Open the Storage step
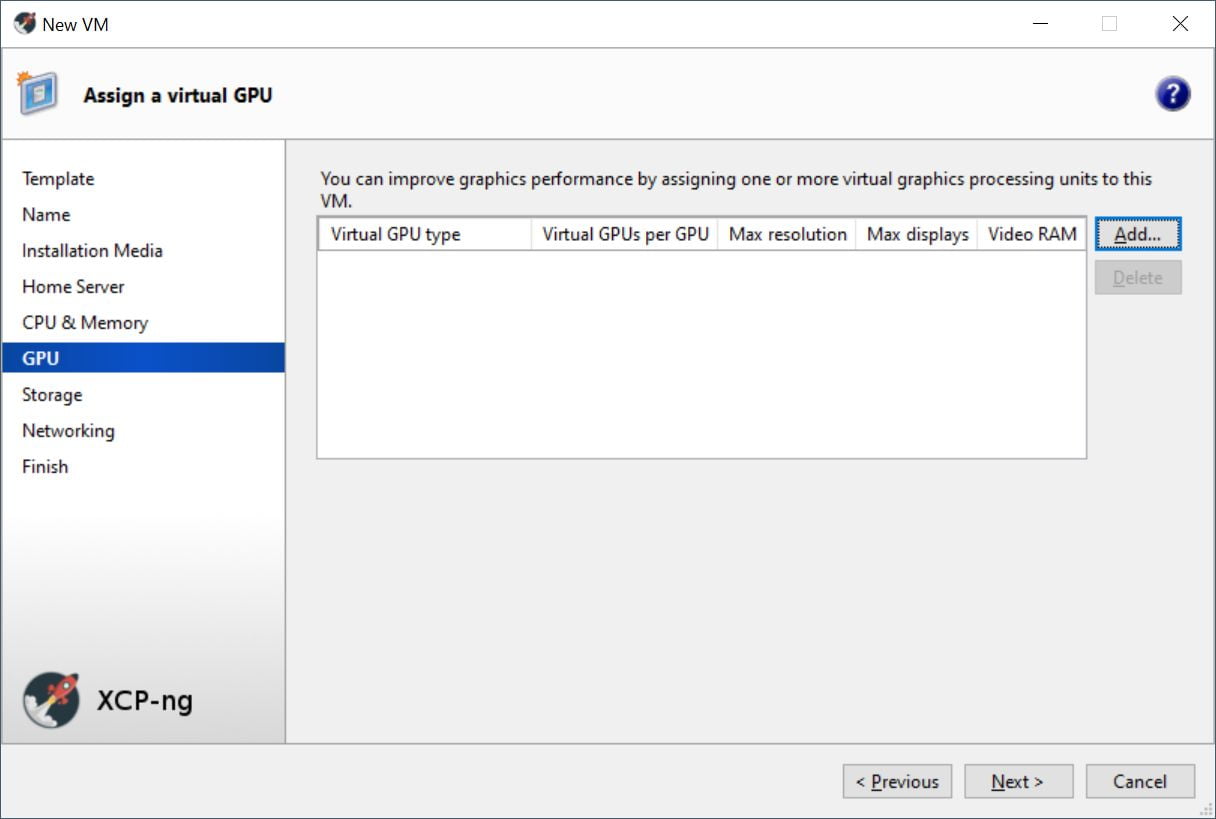 [x=52, y=395]
